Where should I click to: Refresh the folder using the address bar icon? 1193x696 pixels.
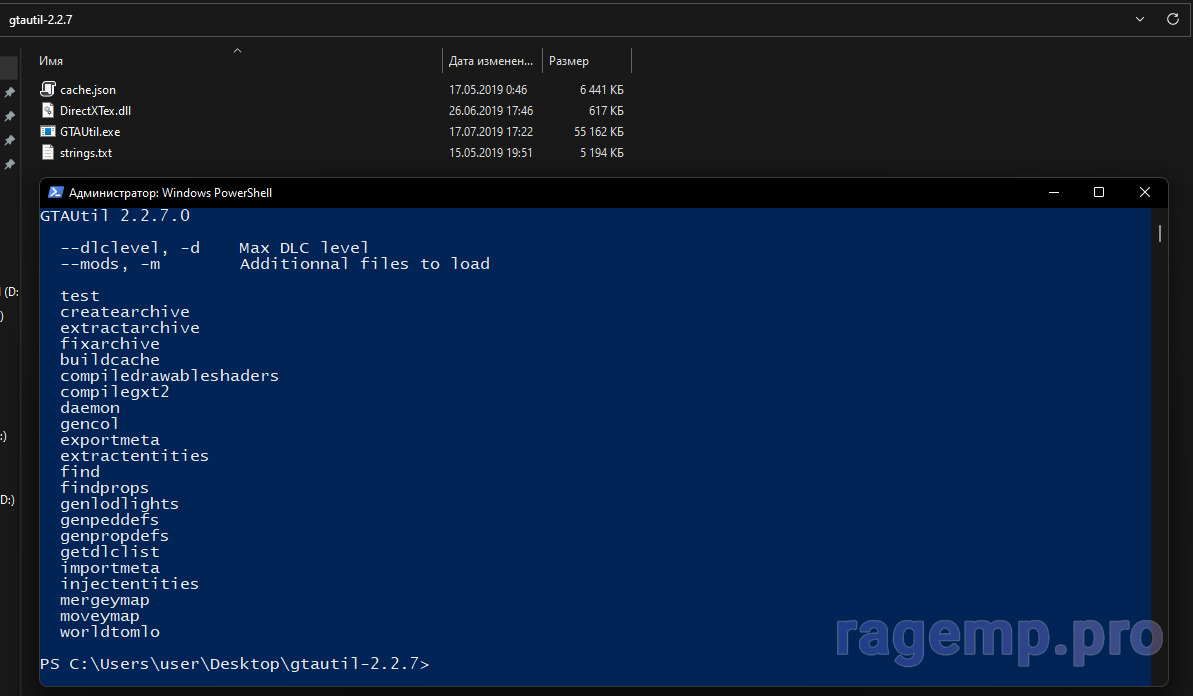click(1172, 19)
